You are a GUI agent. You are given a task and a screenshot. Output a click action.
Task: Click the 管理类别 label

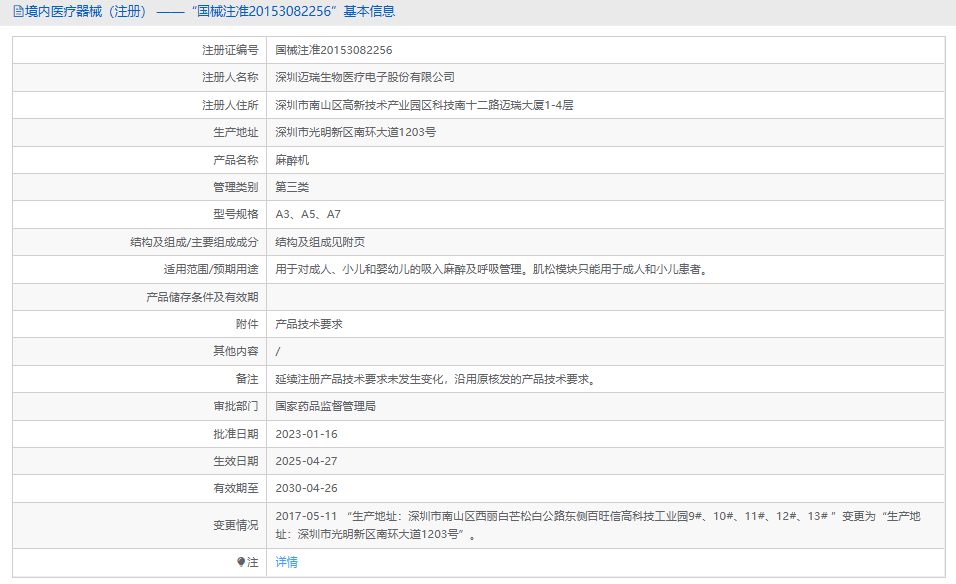tap(236, 187)
